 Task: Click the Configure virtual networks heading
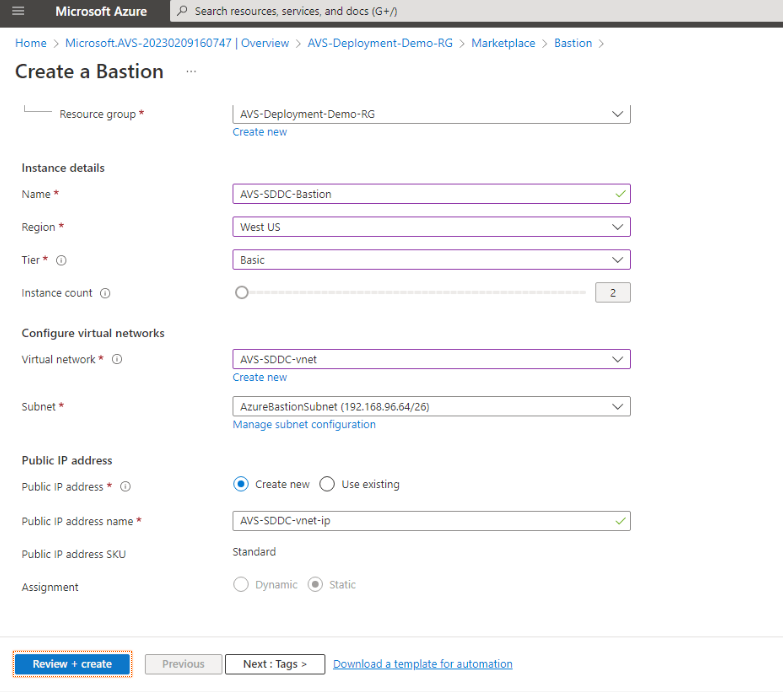point(93,333)
